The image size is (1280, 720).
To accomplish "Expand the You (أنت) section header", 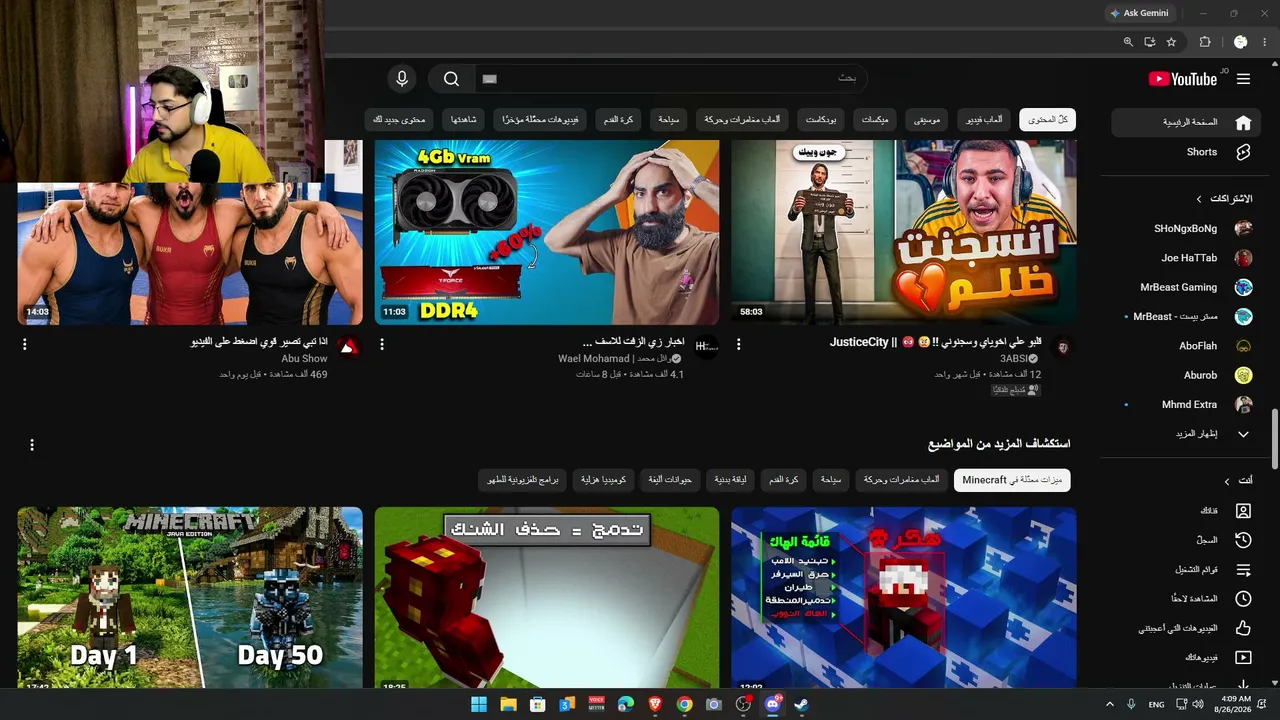I will (1239, 481).
